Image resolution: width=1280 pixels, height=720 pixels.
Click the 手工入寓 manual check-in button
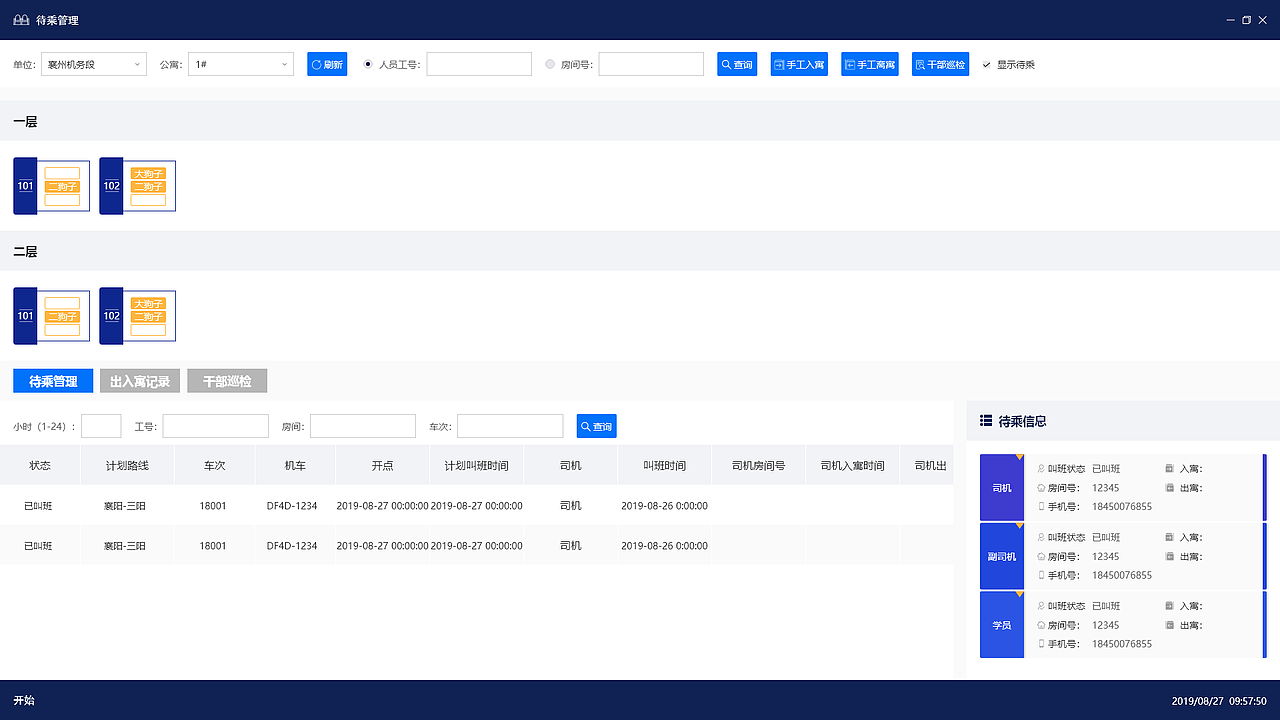[x=799, y=64]
